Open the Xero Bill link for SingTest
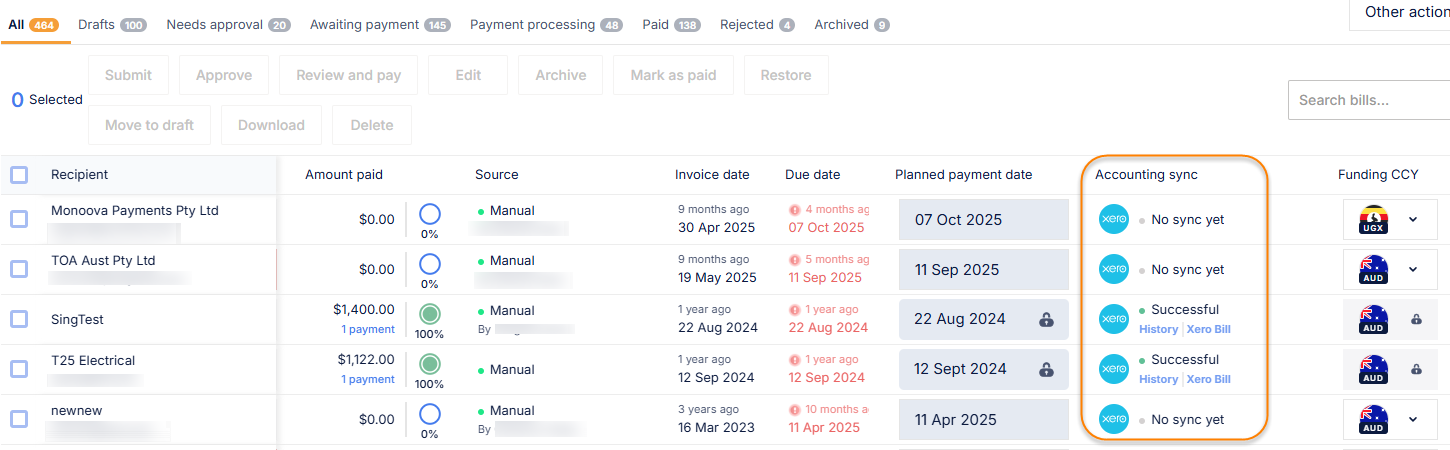 click(x=1209, y=329)
